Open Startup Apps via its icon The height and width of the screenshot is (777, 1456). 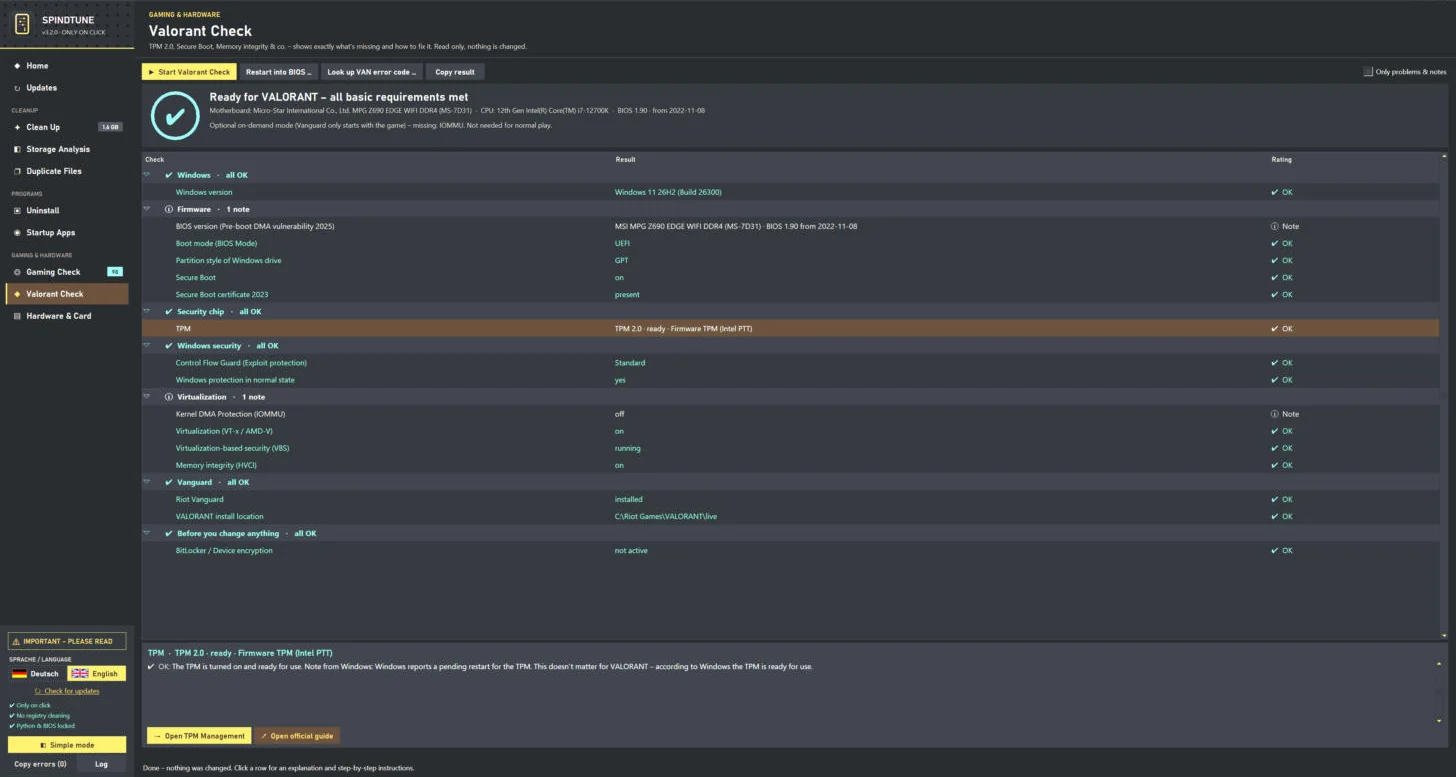[17, 233]
